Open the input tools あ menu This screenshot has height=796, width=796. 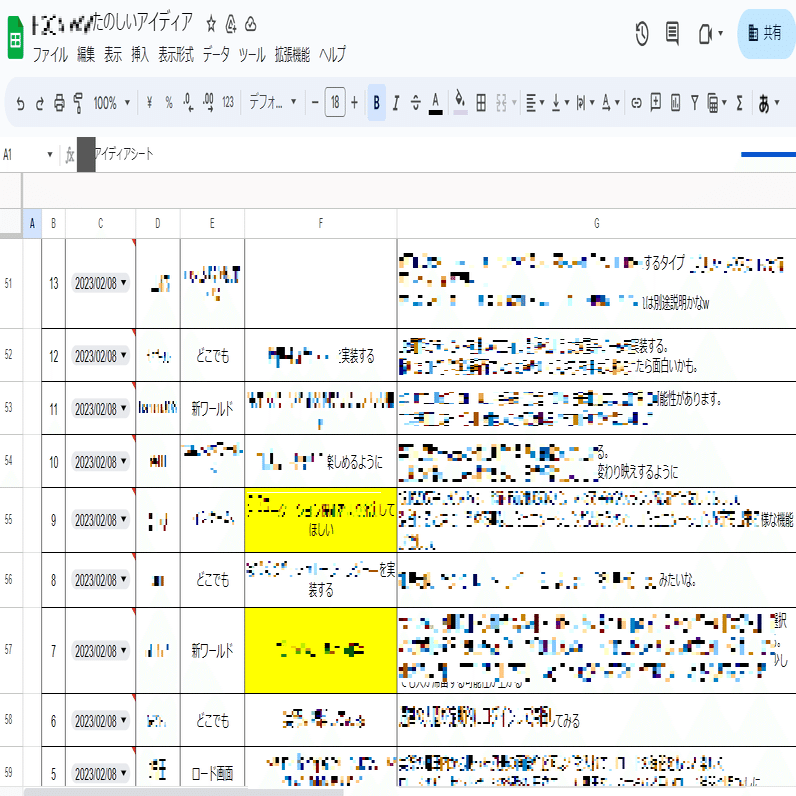(x=769, y=104)
